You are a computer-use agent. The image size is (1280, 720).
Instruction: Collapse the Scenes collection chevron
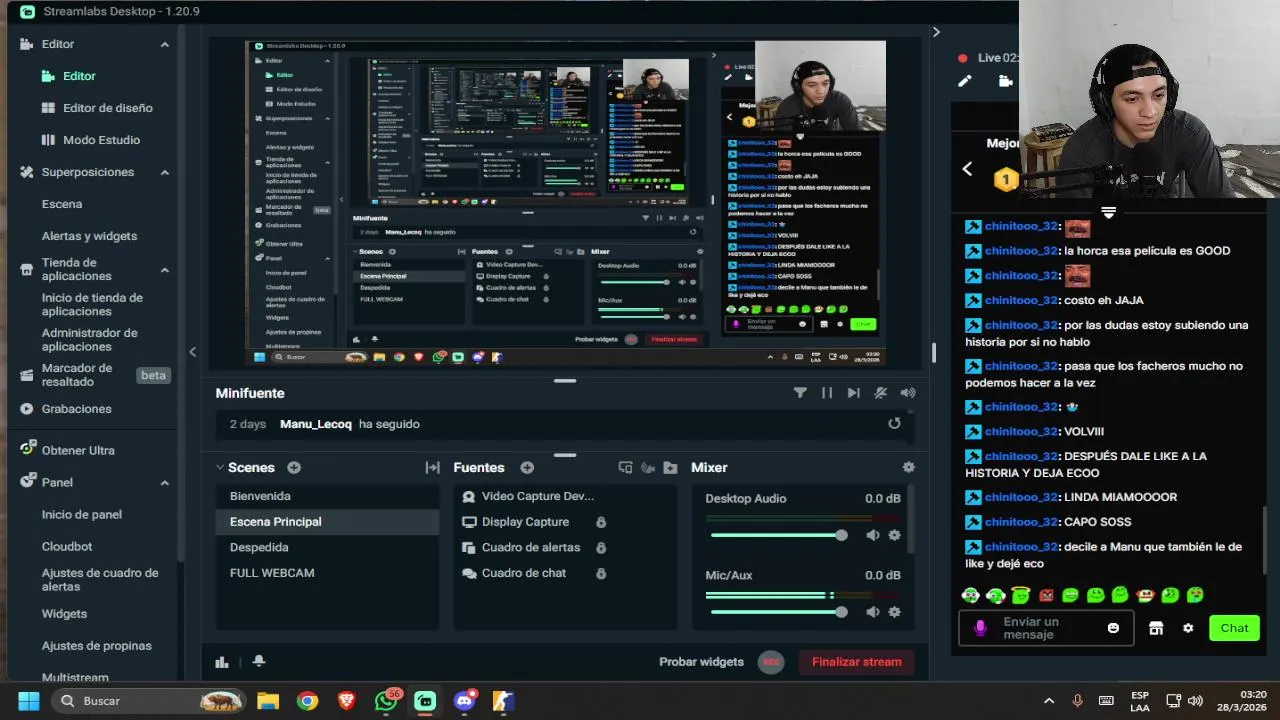pyautogui.click(x=220, y=467)
